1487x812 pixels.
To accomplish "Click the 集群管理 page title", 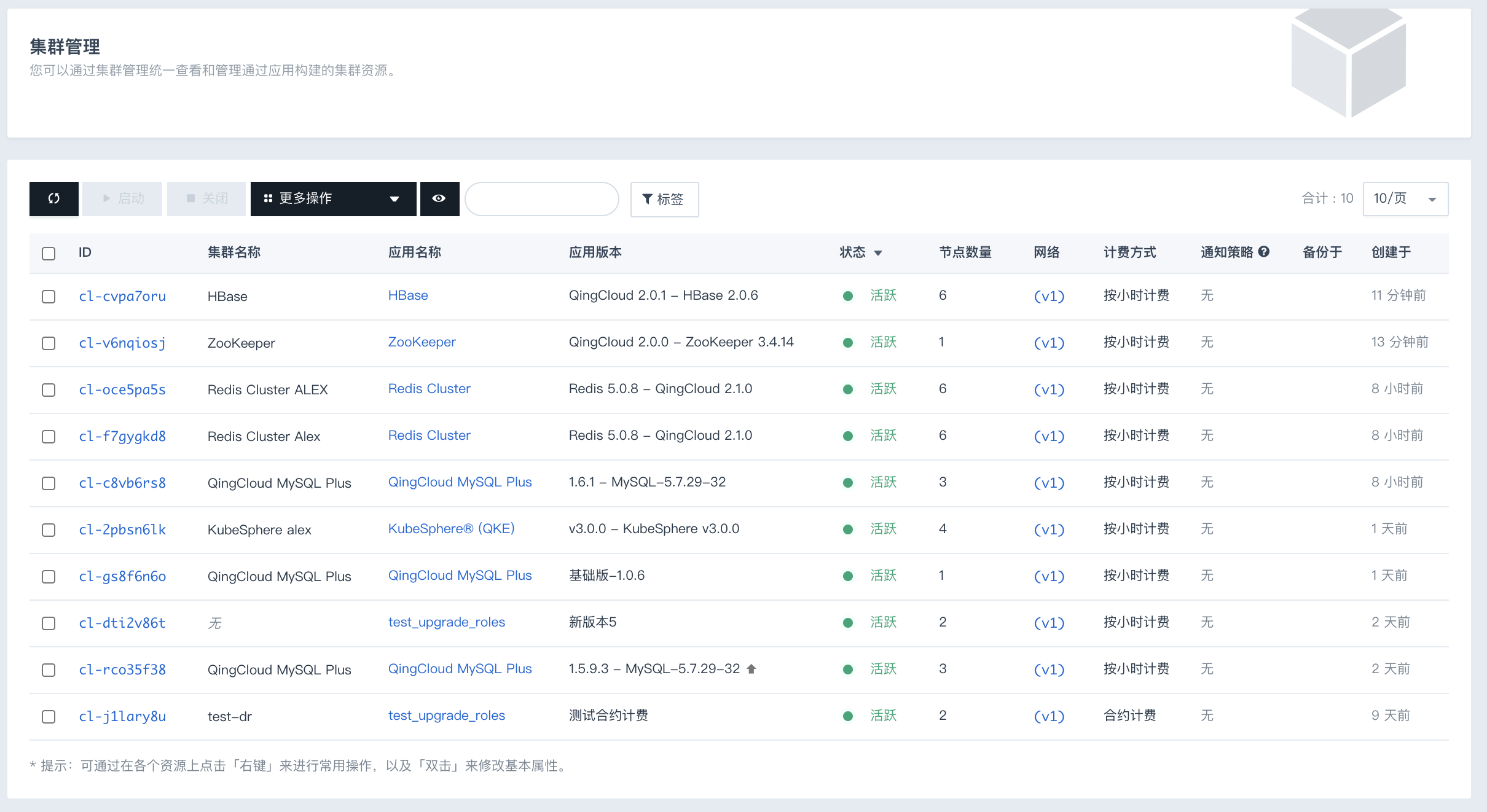I will tap(65, 47).
